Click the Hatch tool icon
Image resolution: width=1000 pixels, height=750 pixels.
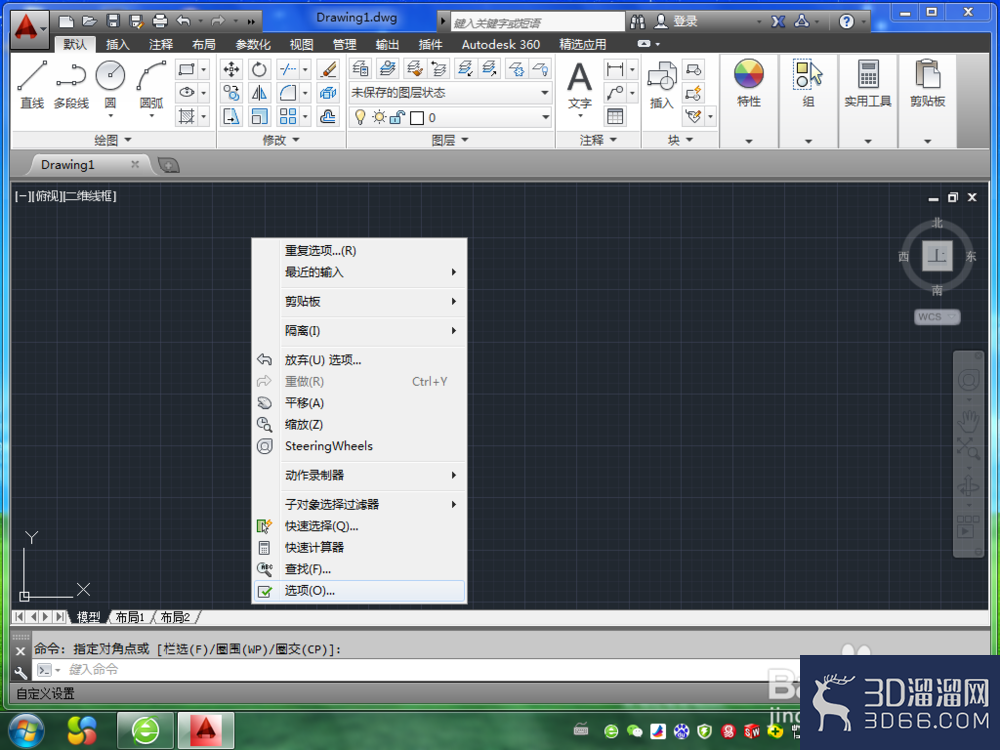pyautogui.click(x=186, y=117)
